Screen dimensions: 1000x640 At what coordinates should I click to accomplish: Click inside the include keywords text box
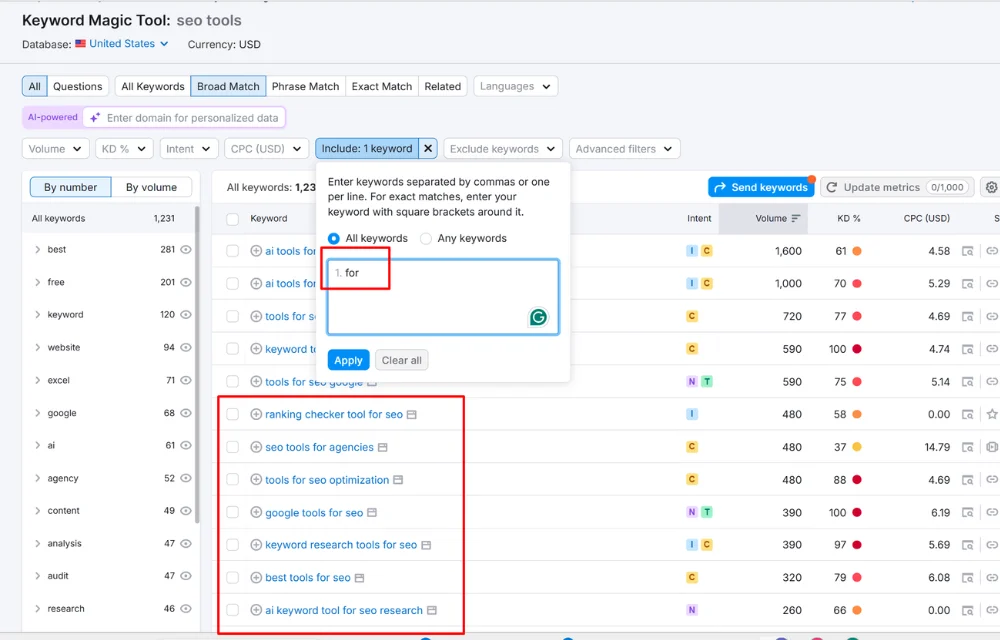click(440, 295)
